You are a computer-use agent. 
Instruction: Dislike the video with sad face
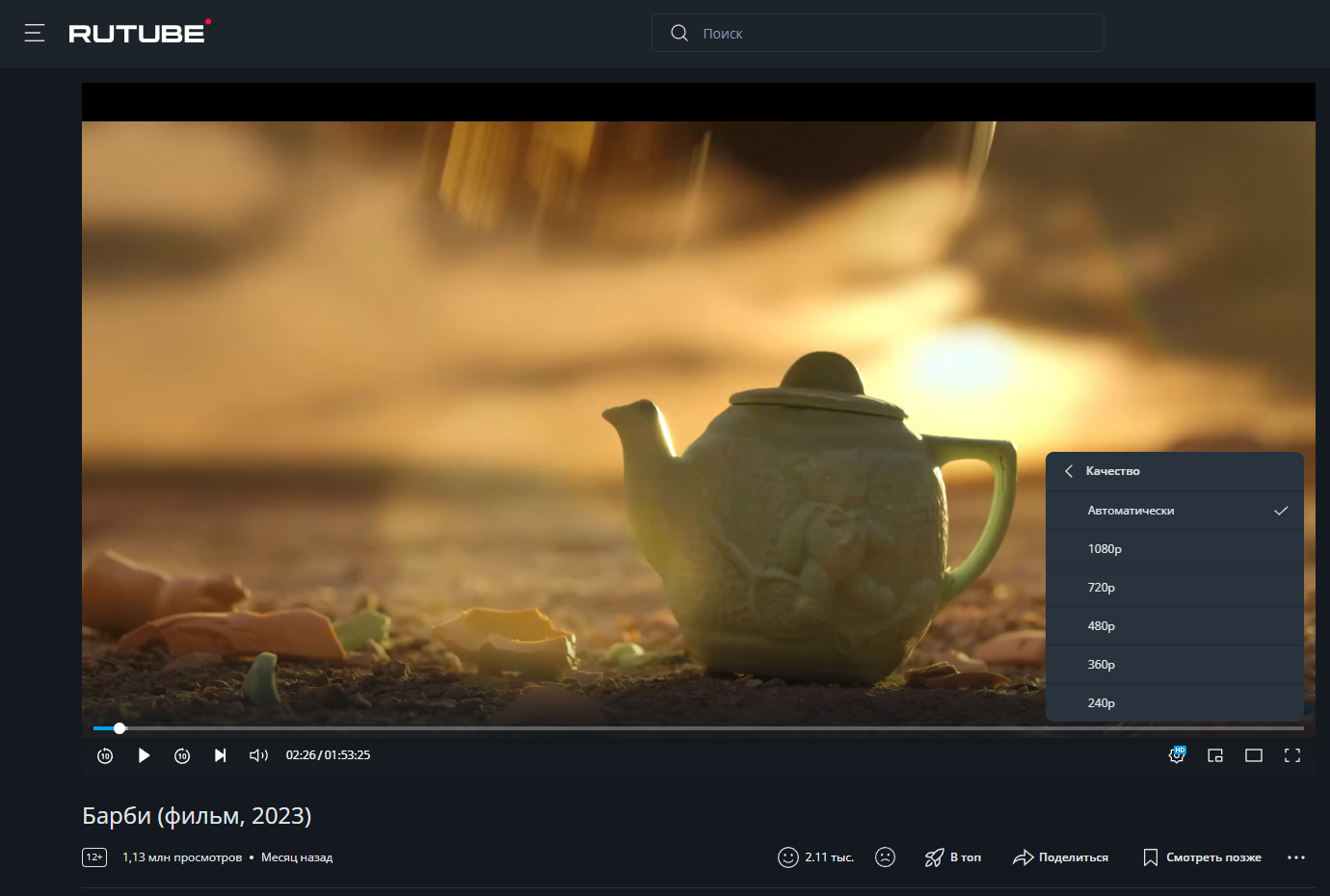click(x=885, y=857)
